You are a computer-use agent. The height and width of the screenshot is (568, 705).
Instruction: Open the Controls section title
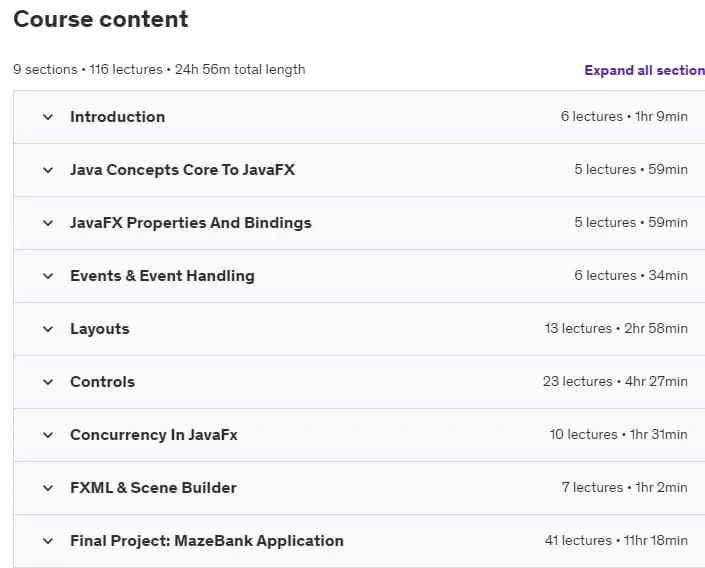103,382
